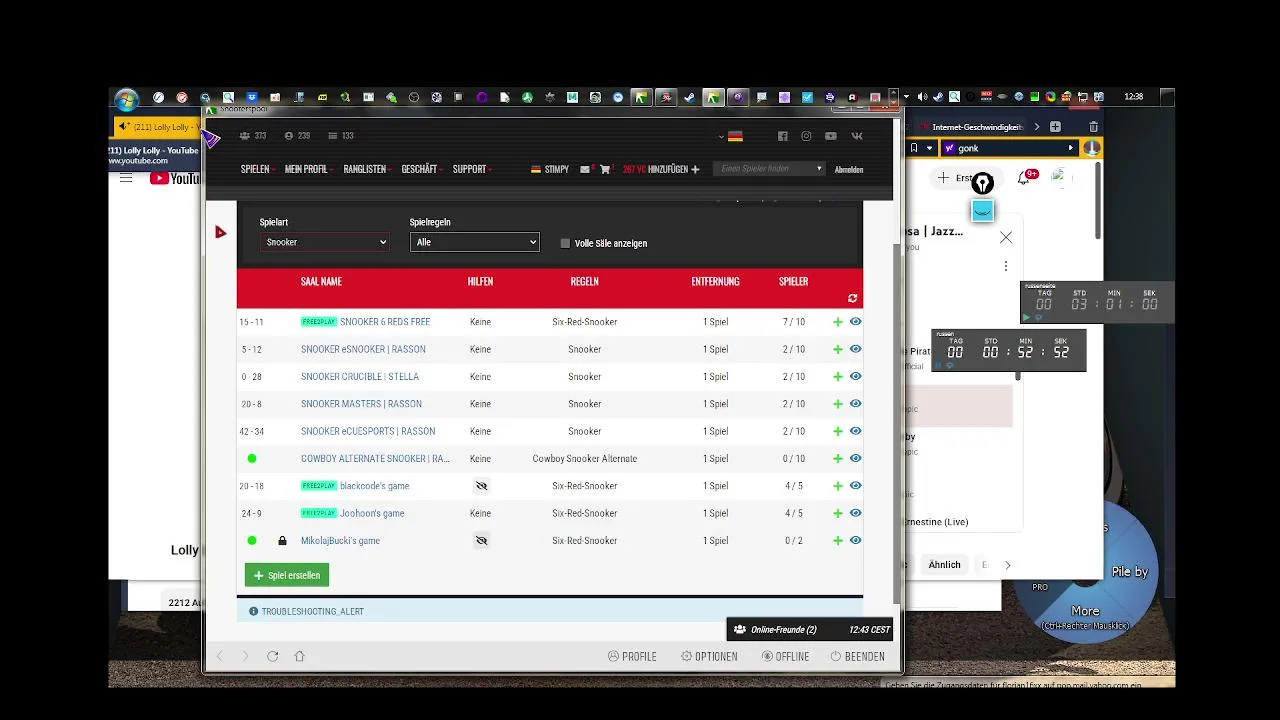Go back with the bottom left arrow

pos(220,656)
